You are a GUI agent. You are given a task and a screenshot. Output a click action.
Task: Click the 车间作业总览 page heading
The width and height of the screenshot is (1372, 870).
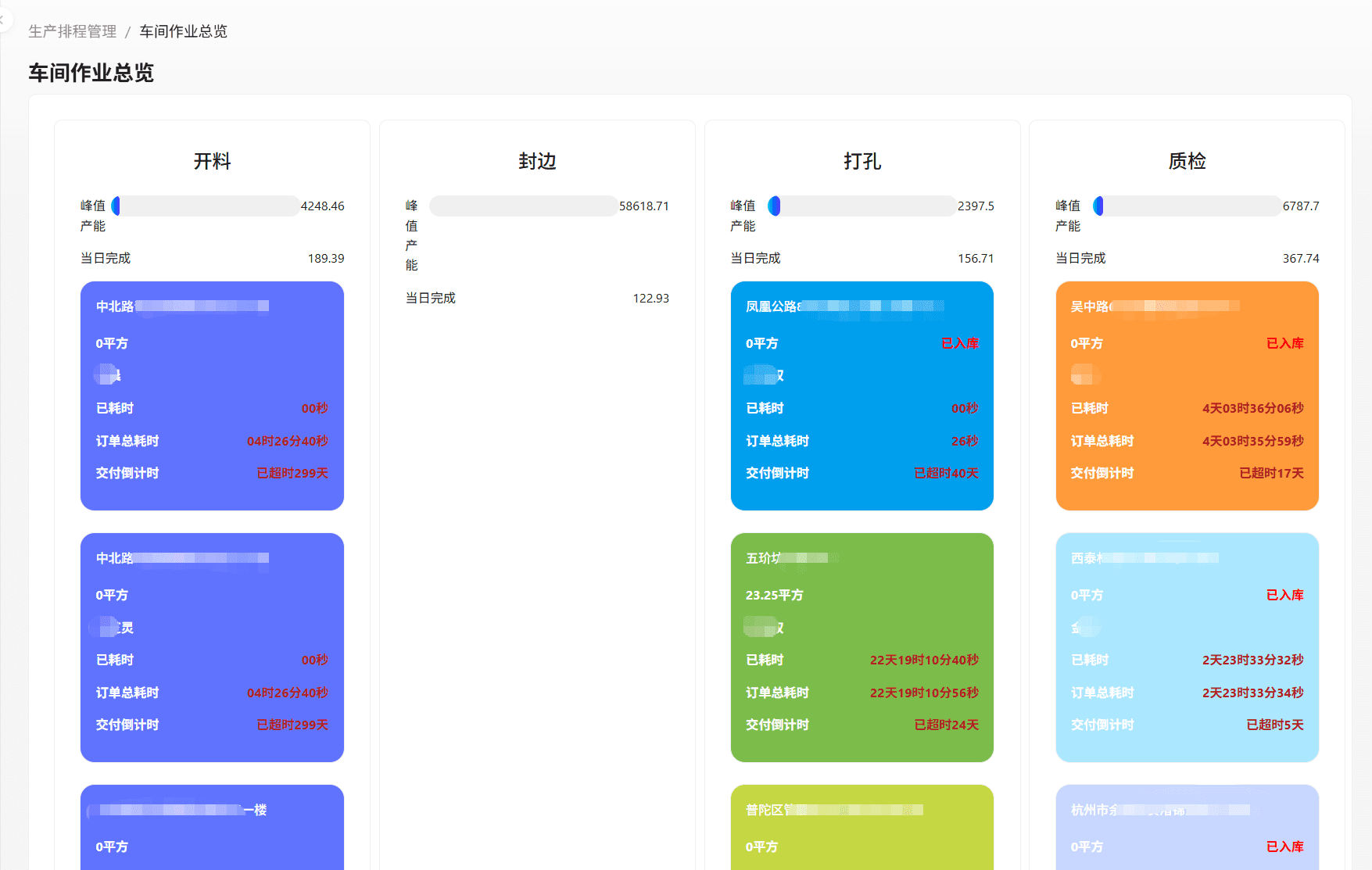click(91, 73)
